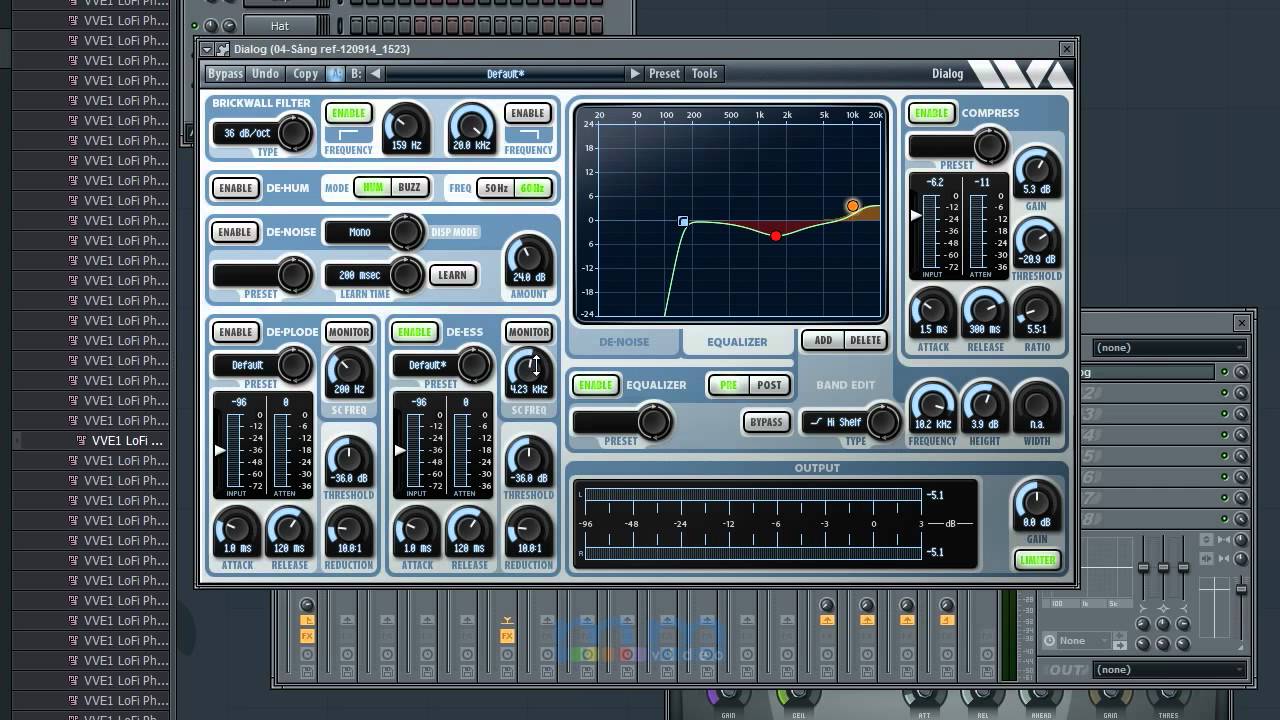Click the Band Edit HEIGHT knob
The image size is (1280, 720).
tap(985, 410)
